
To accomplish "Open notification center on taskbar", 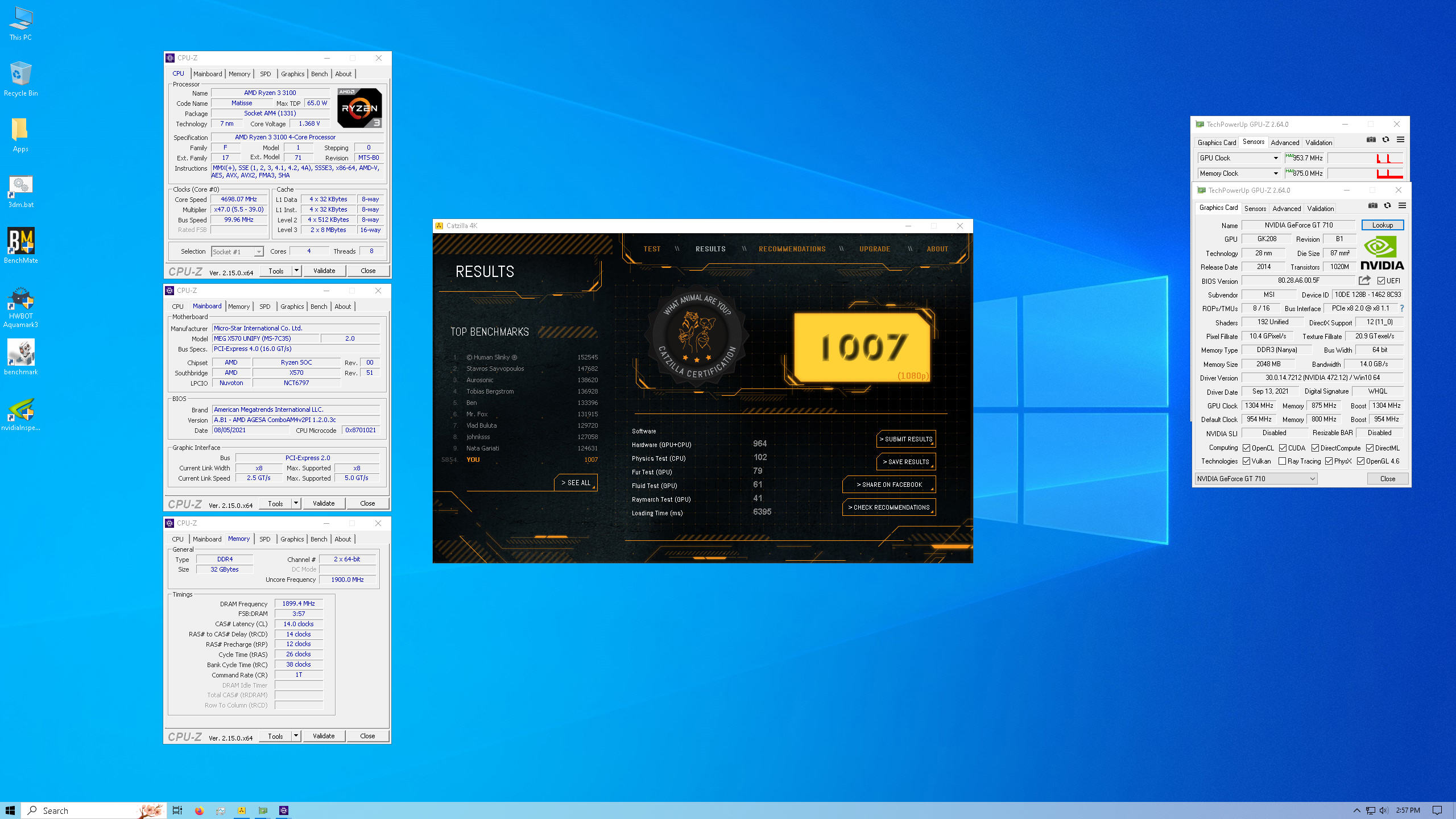I will click(x=1437, y=810).
